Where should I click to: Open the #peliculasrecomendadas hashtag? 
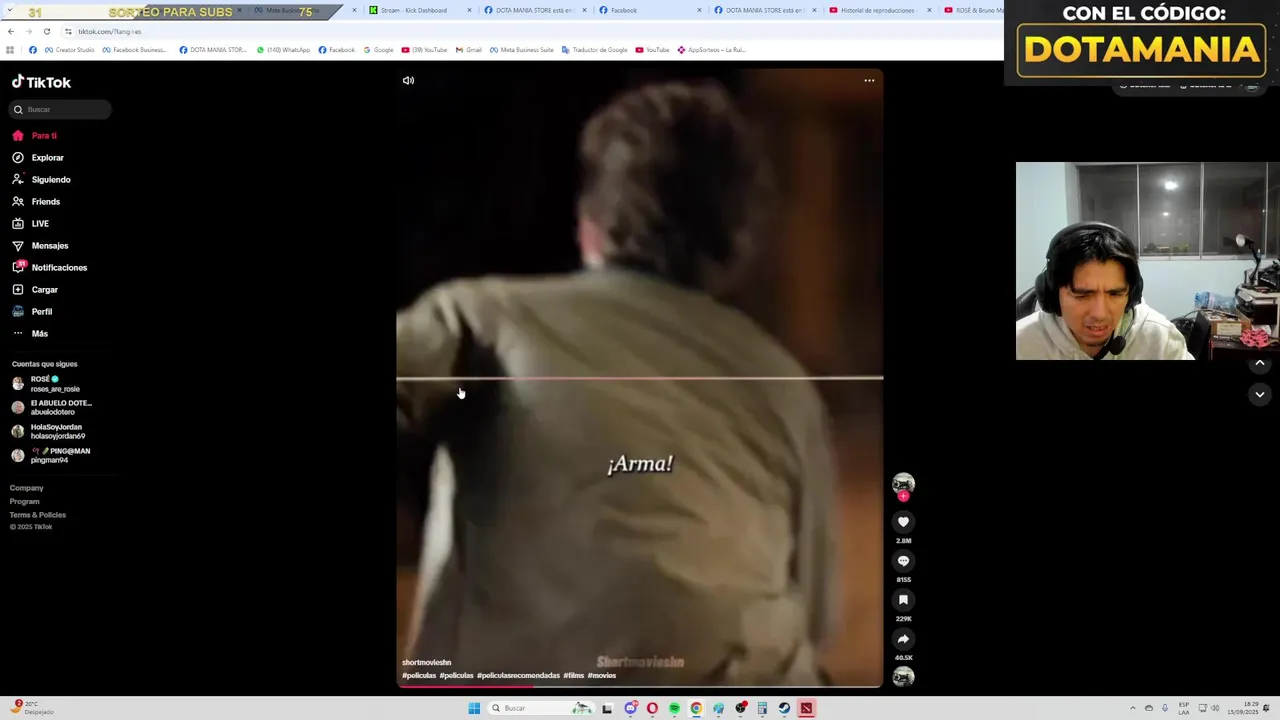point(518,675)
